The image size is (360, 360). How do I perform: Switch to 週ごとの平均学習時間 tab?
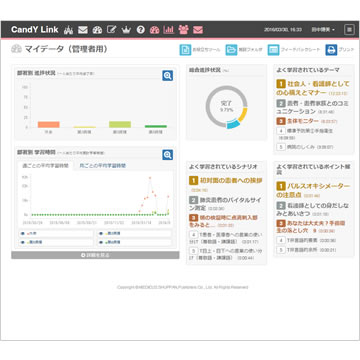click(45, 166)
